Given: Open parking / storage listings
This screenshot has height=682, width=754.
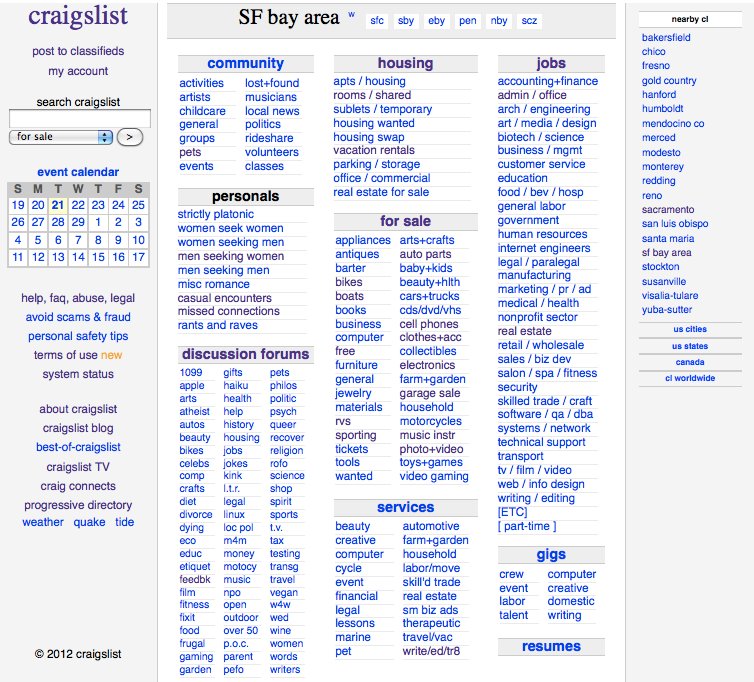Looking at the screenshot, I should (377, 164).
